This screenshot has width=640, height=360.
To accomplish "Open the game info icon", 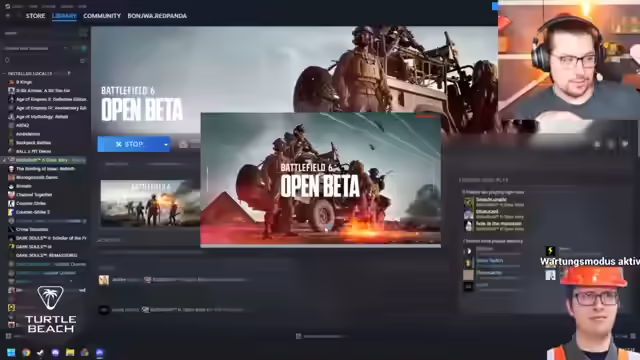I will pyautogui.click(x=611, y=144).
